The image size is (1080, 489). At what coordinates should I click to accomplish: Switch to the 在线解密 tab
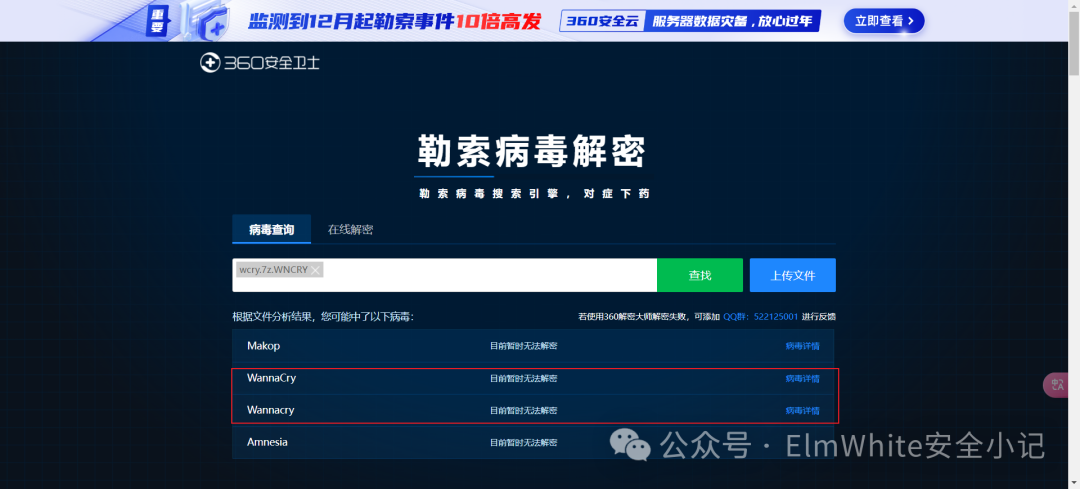pyautogui.click(x=351, y=229)
